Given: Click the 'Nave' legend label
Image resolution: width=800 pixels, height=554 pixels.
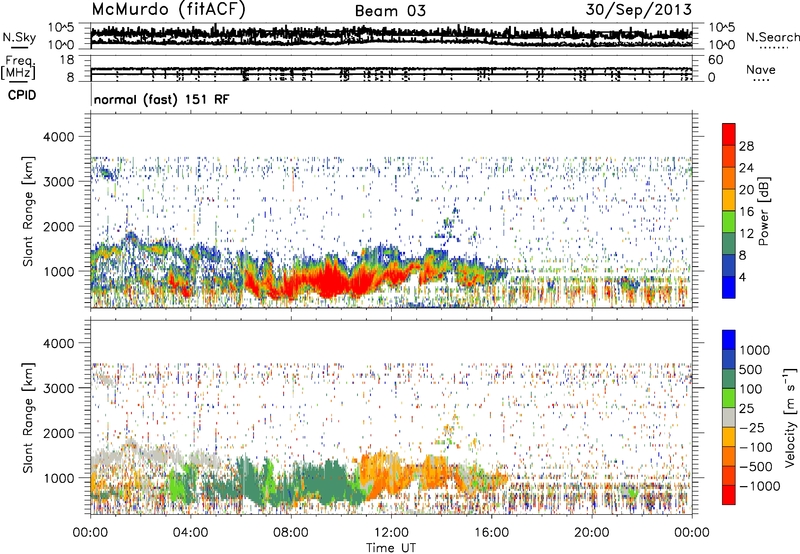Looking at the screenshot, I should pyautogui.click(x=761, y=69).
